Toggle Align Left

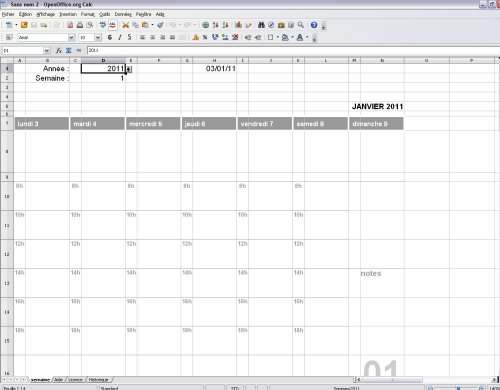click(142, 37)
